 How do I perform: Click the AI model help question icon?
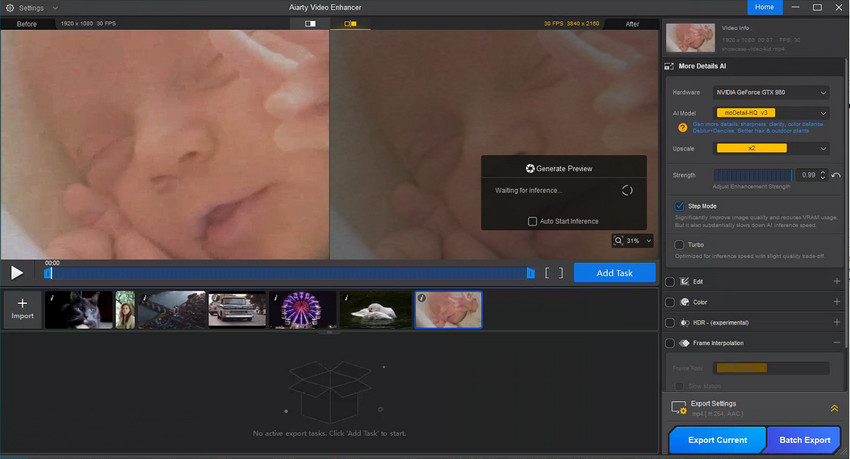(682, 128)
